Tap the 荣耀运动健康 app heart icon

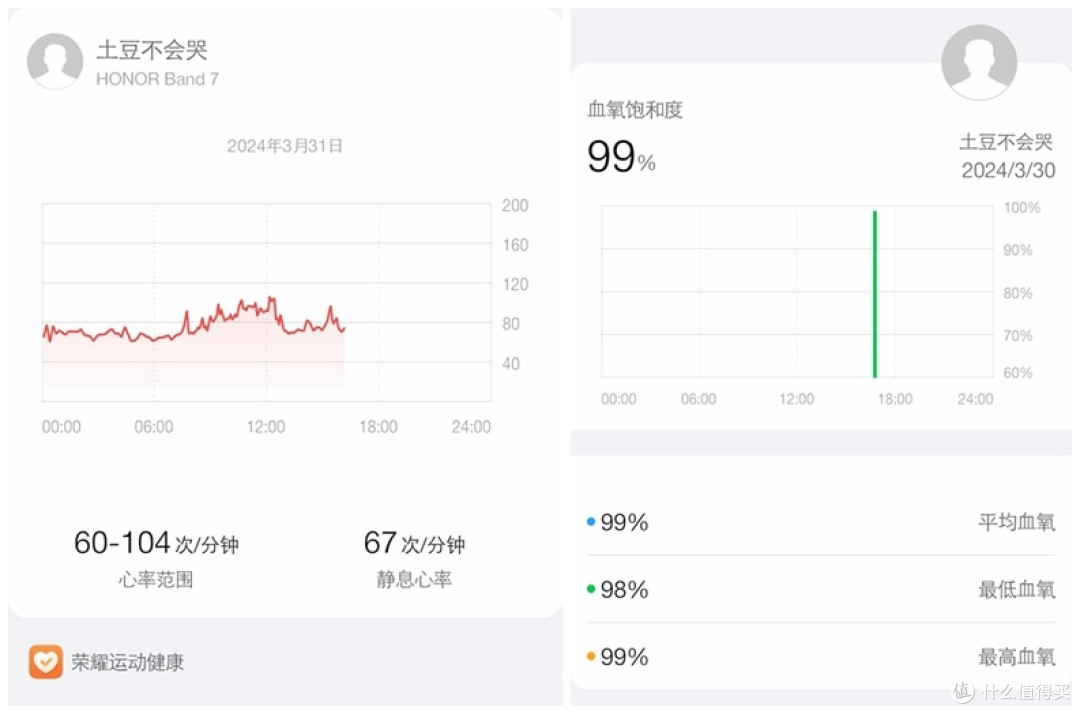click(45, 662)
